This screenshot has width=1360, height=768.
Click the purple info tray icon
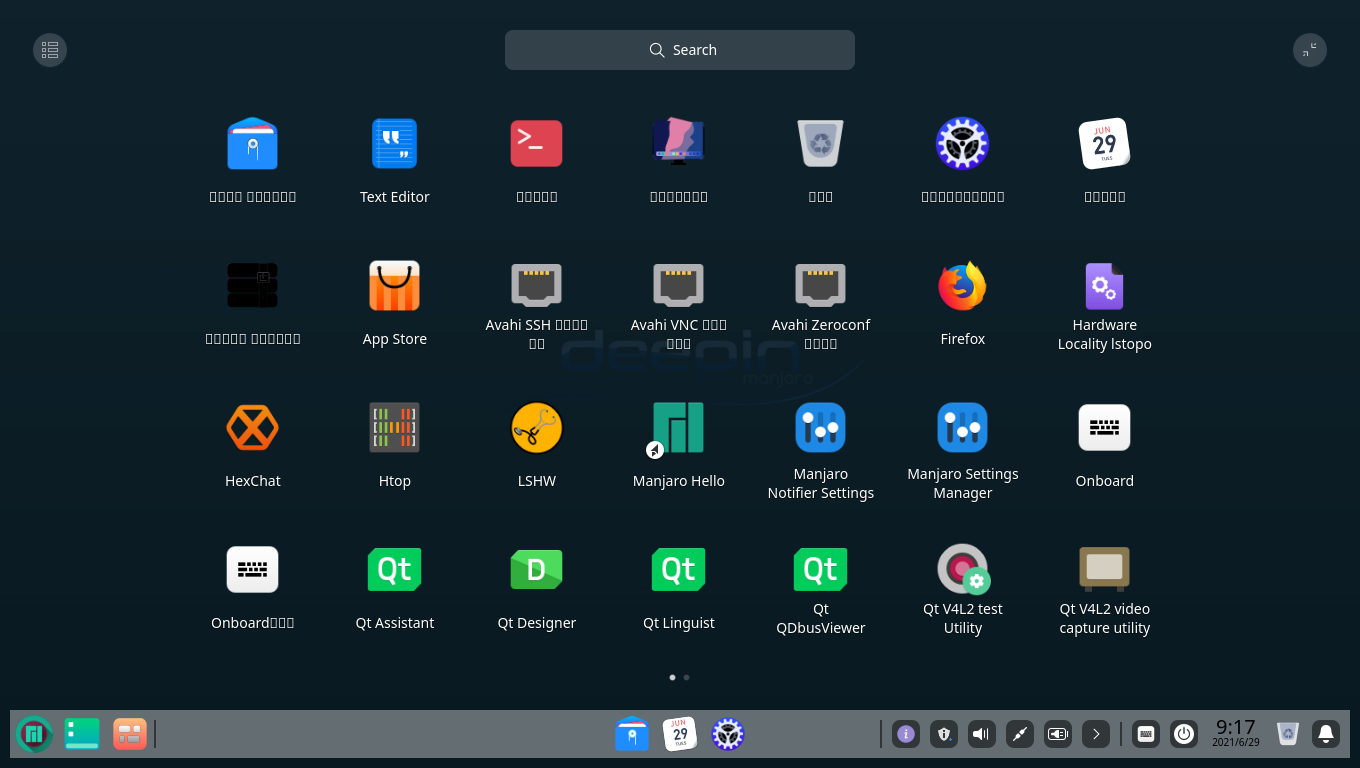(906, 734)
